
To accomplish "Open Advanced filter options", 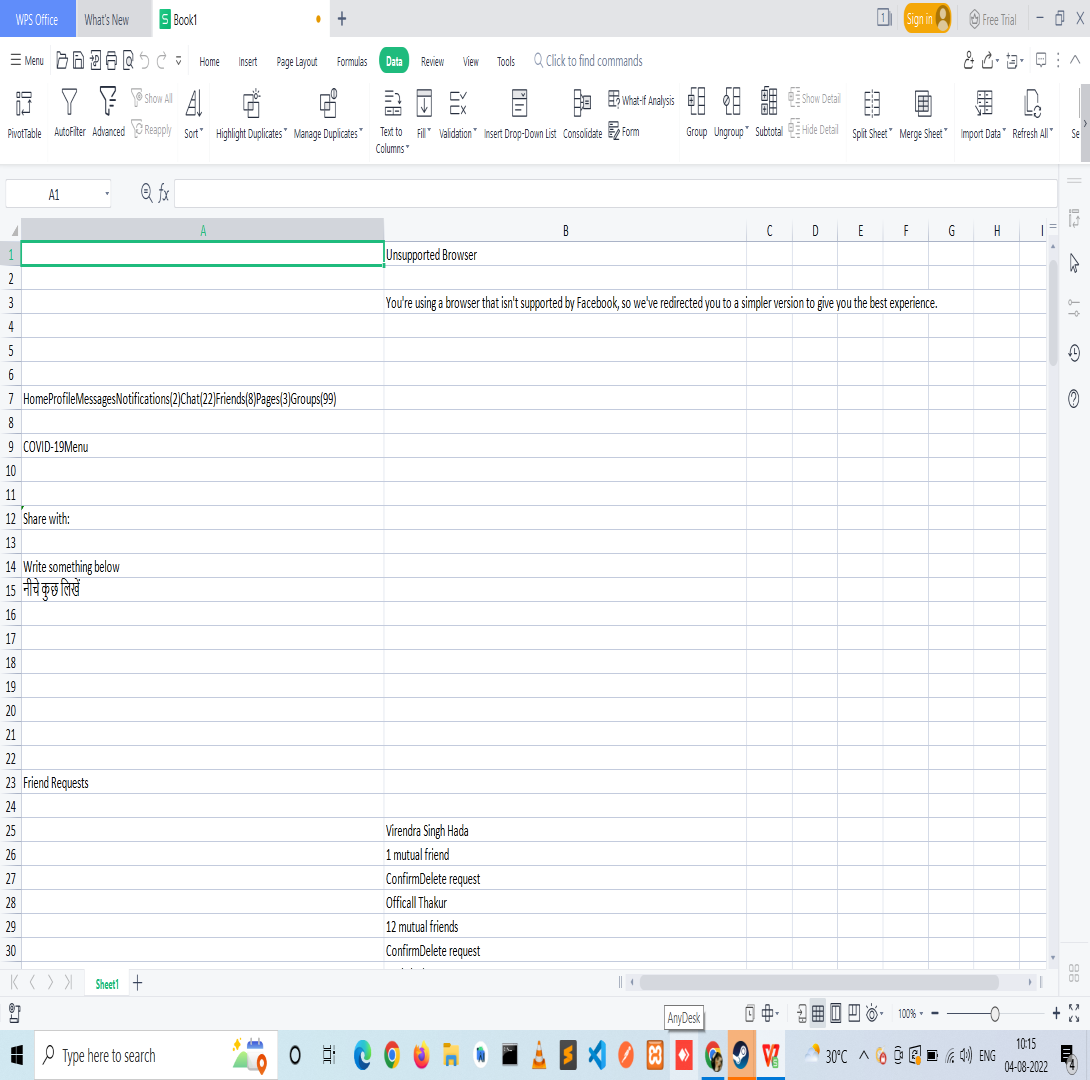I will [108, 113].
